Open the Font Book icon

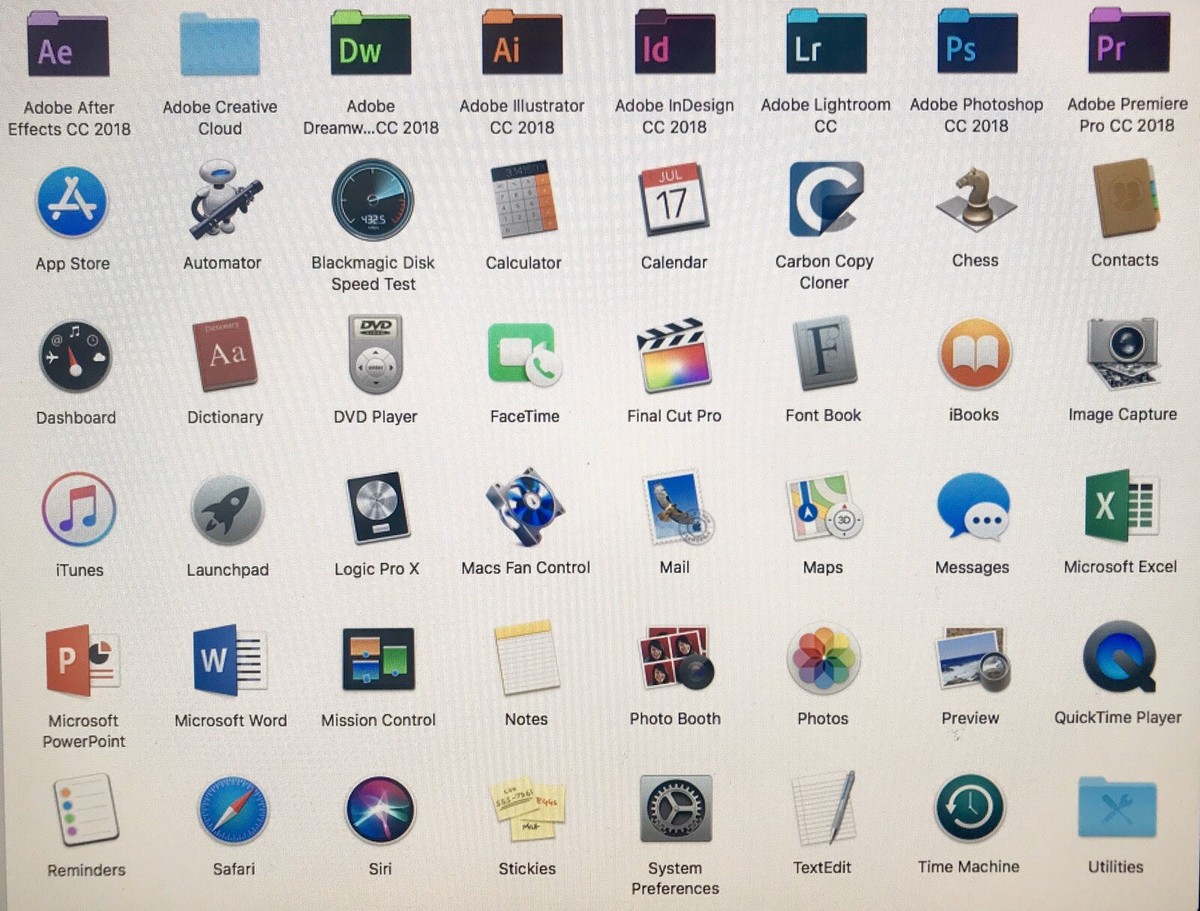824,353
